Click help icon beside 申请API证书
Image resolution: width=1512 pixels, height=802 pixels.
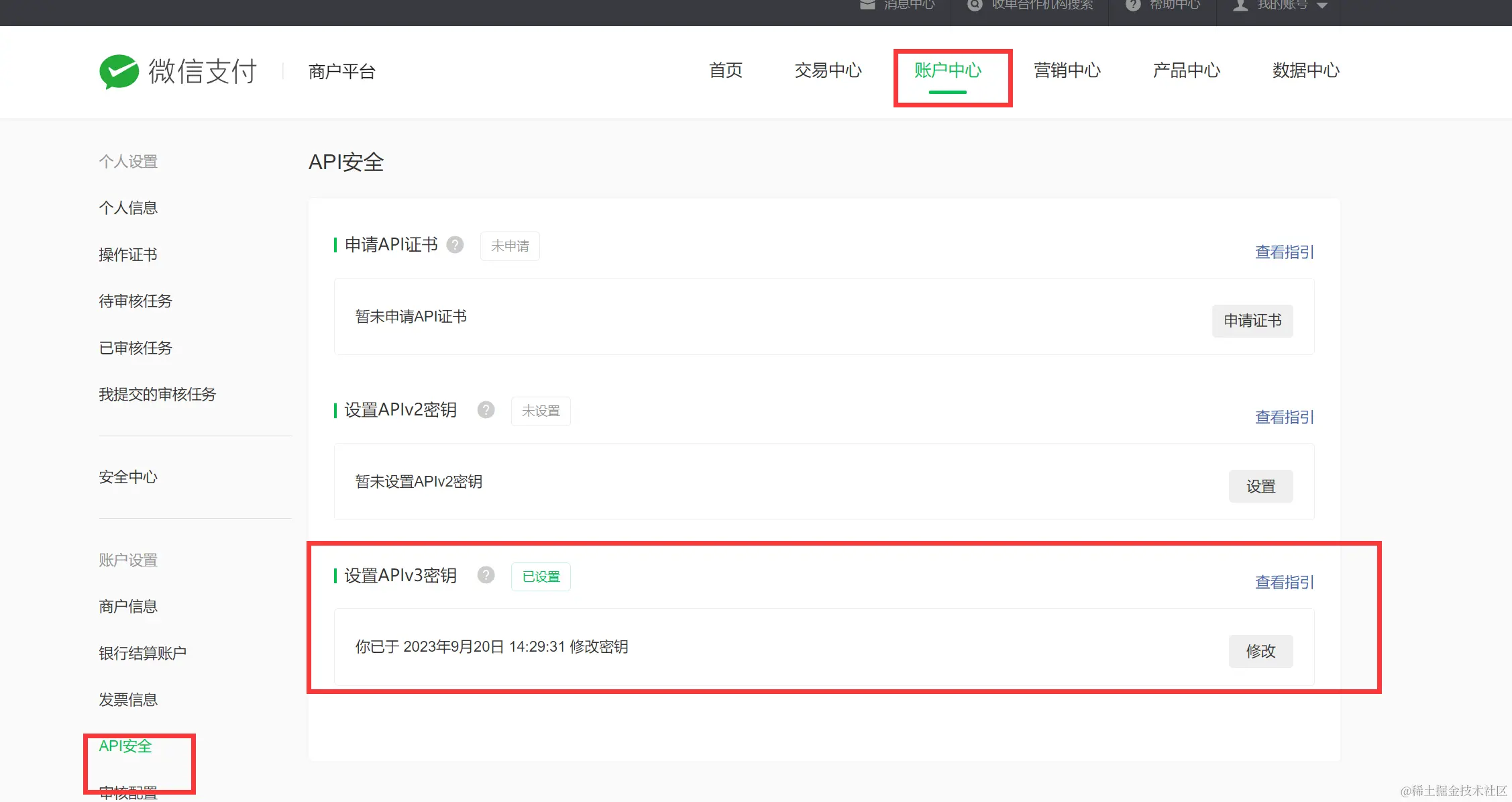pyautogui.click(x=455, y=245)
